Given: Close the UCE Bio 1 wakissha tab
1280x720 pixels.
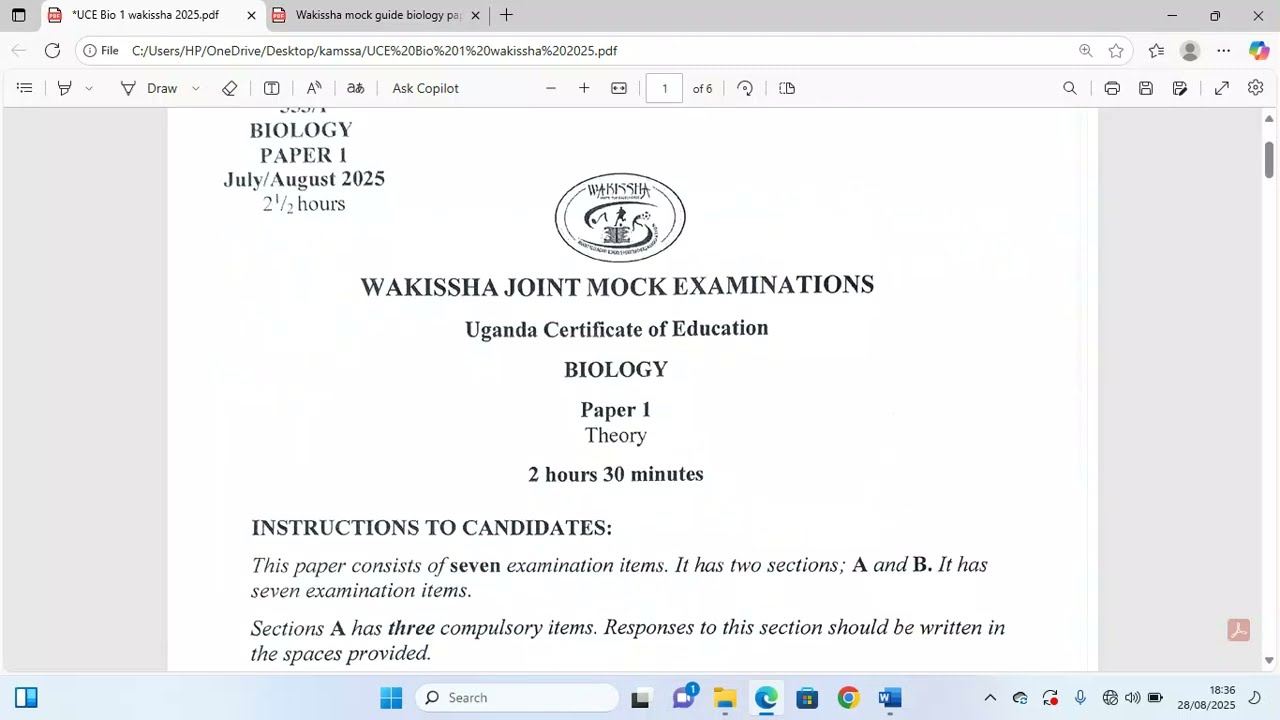Looking at the screenshot, I should pyautogui.click(x=251, y=15).
